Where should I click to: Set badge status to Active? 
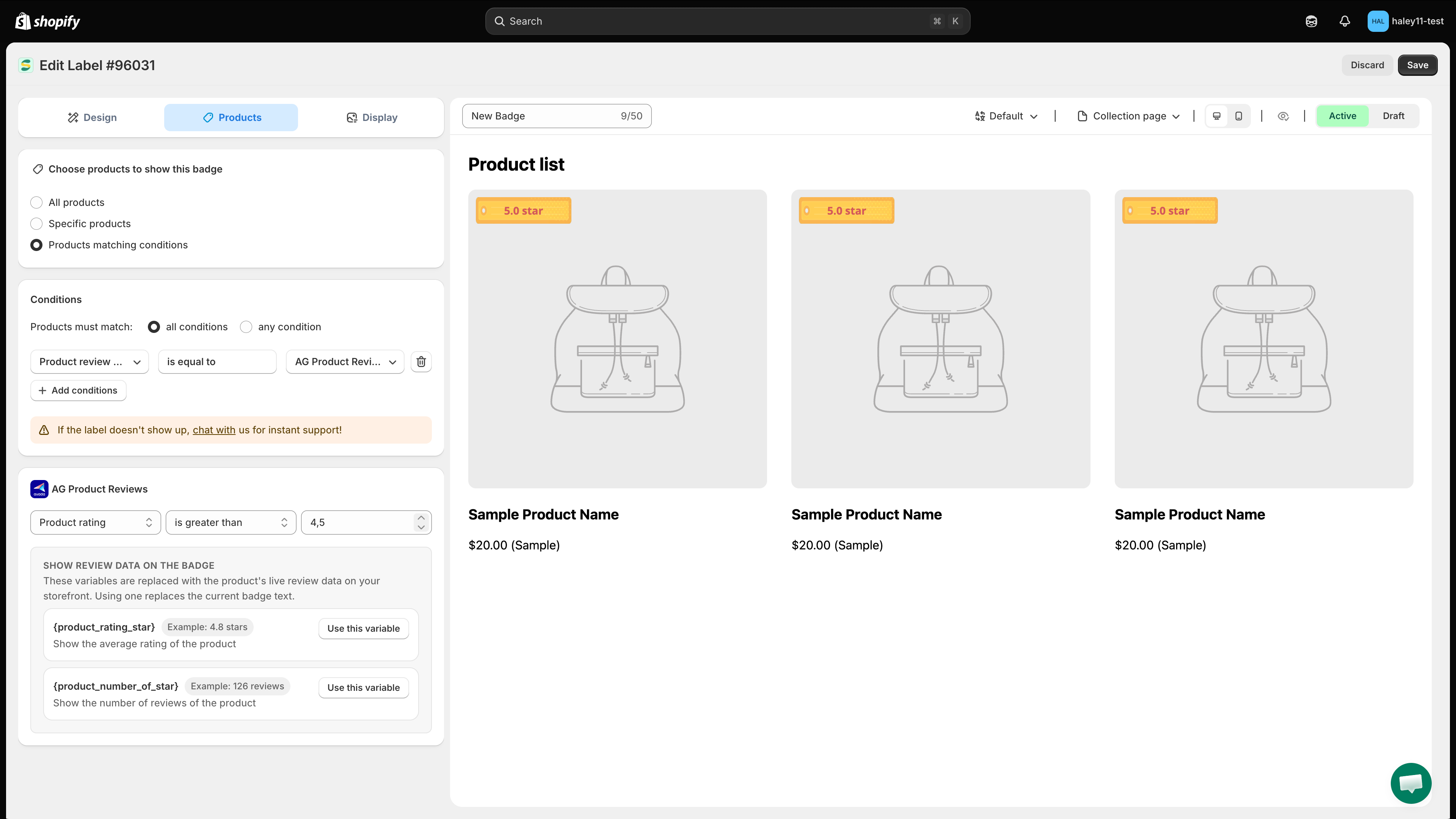pyautogui.click(x=1342, y=116)
